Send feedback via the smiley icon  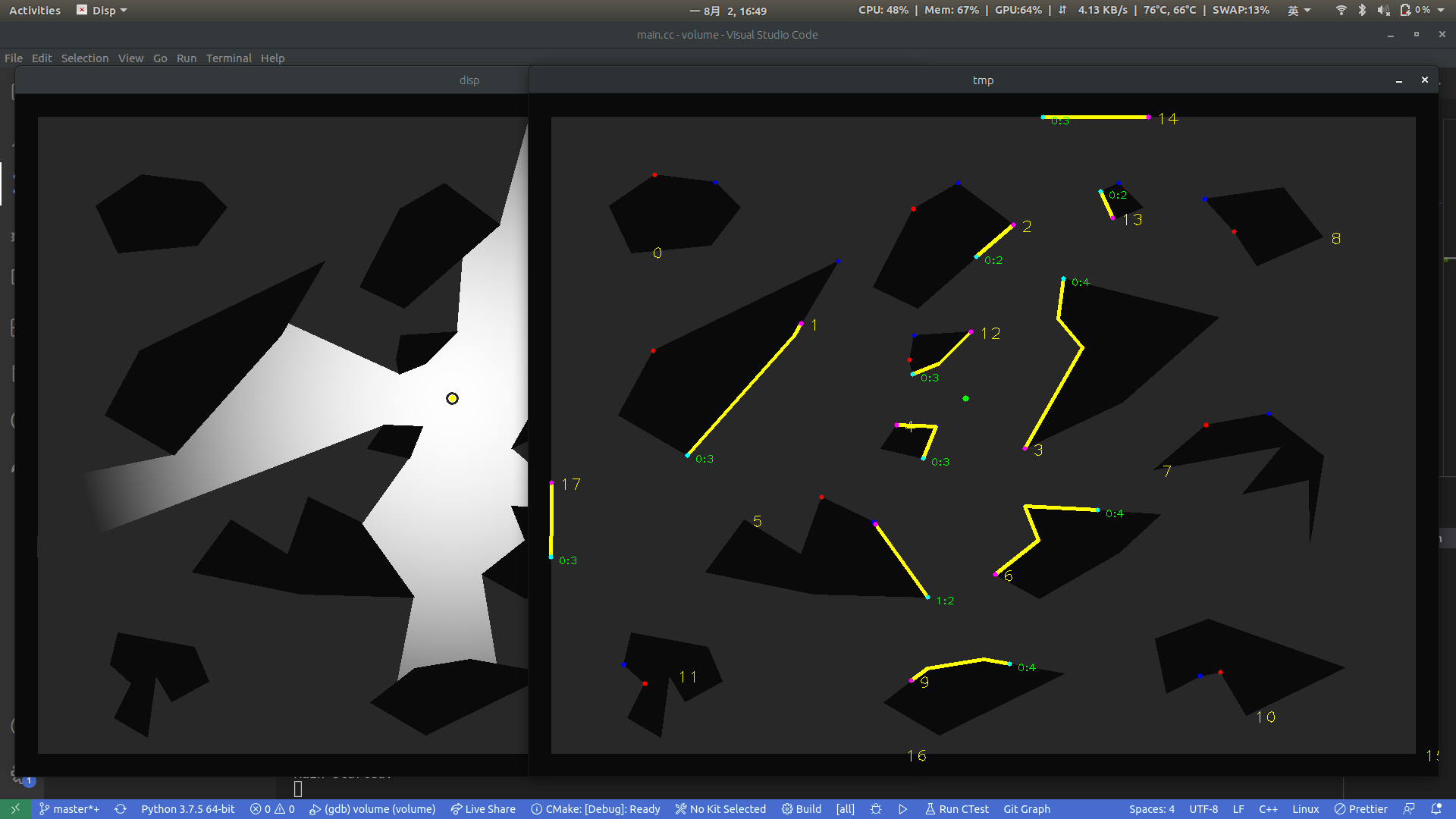click(x=1409, y=809)
